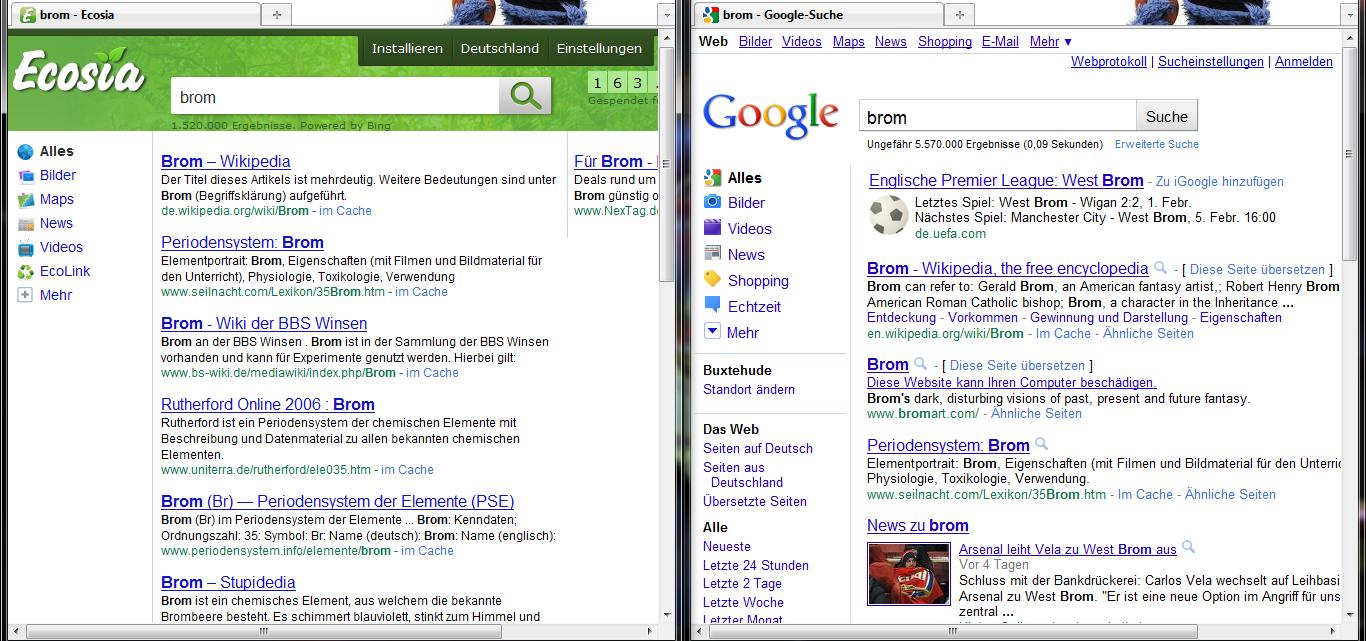Click Erweiterte Suche link
The height and width of the screenshot is (641, 1366).
(x=1157, y=144)
